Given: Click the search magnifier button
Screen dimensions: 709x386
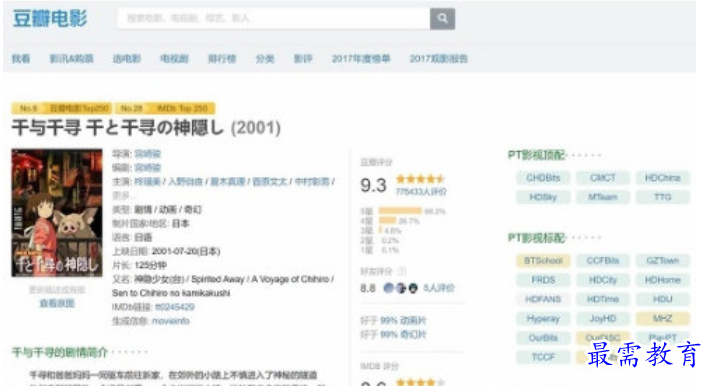Looking at the screenshot, I should (442, 19).
